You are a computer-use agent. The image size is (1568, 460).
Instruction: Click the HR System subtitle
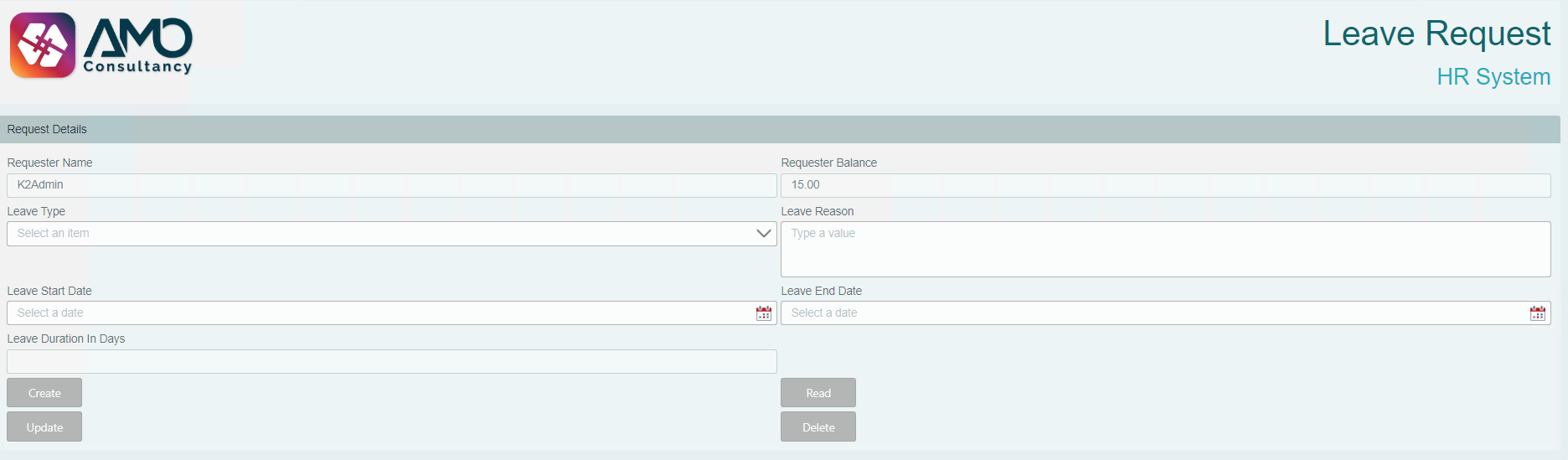coord(1493,77)
